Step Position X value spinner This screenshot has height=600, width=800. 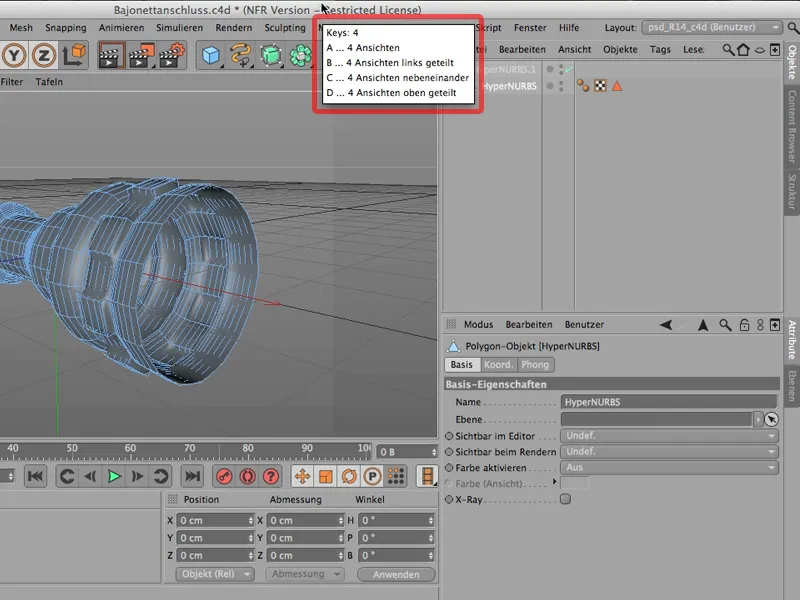(x=251, y=520)
